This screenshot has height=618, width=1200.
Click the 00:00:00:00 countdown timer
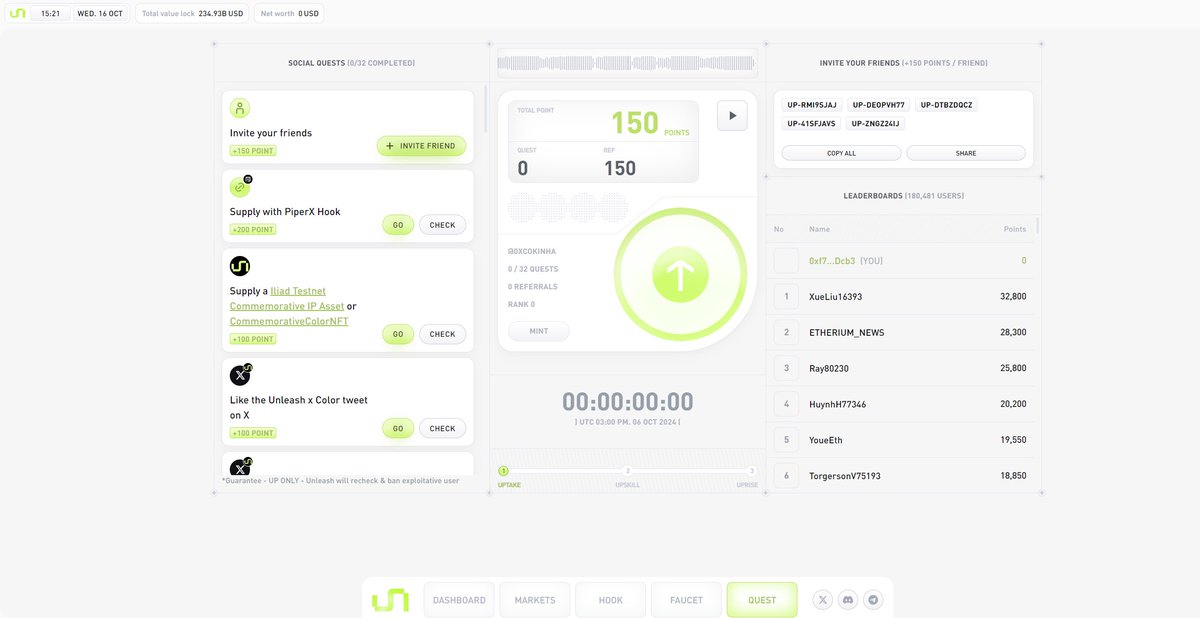[628, 402]
